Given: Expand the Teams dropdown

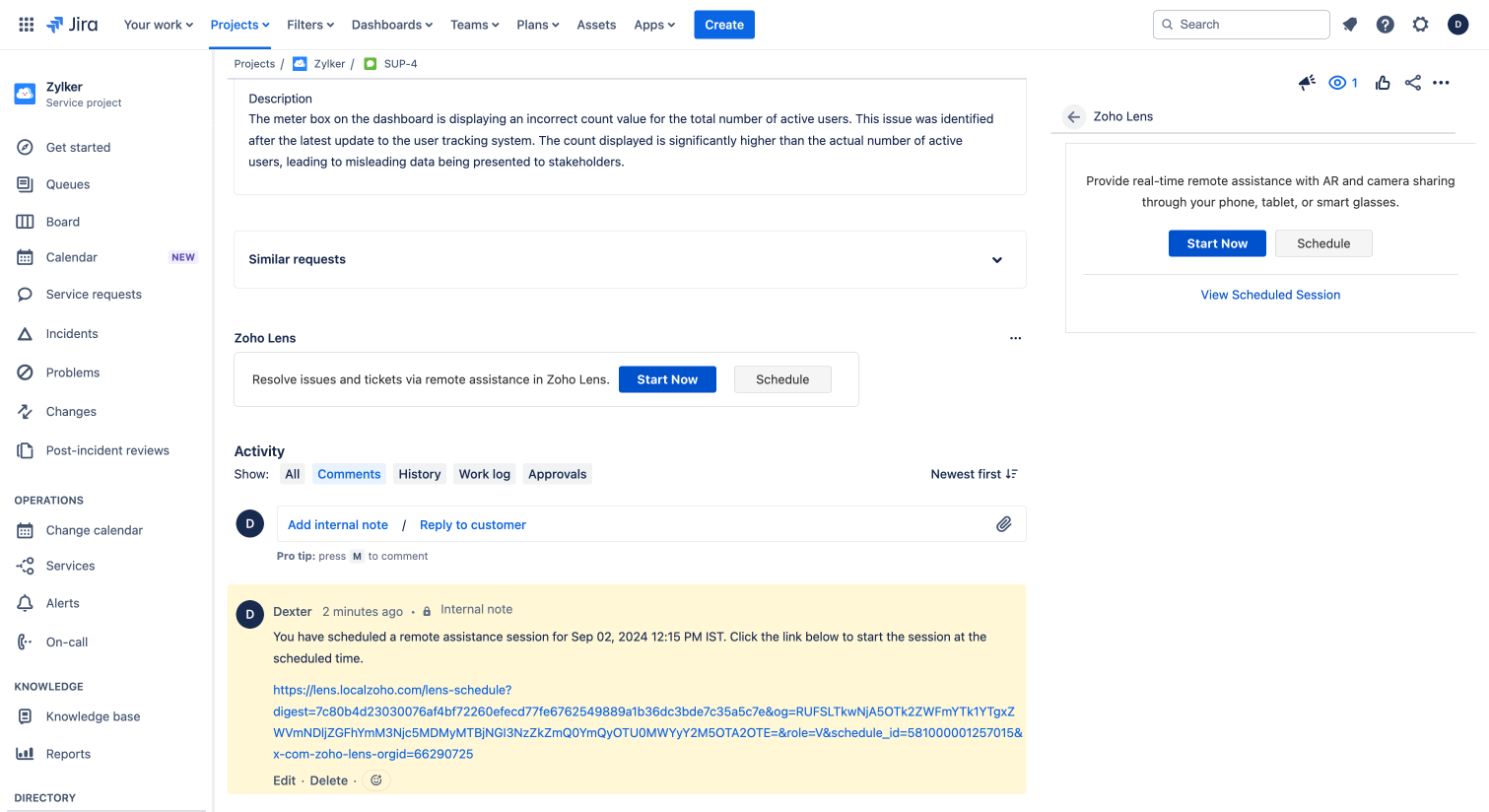Looking at the screenshot, I should pyautogui.click(x=475, y=25).
